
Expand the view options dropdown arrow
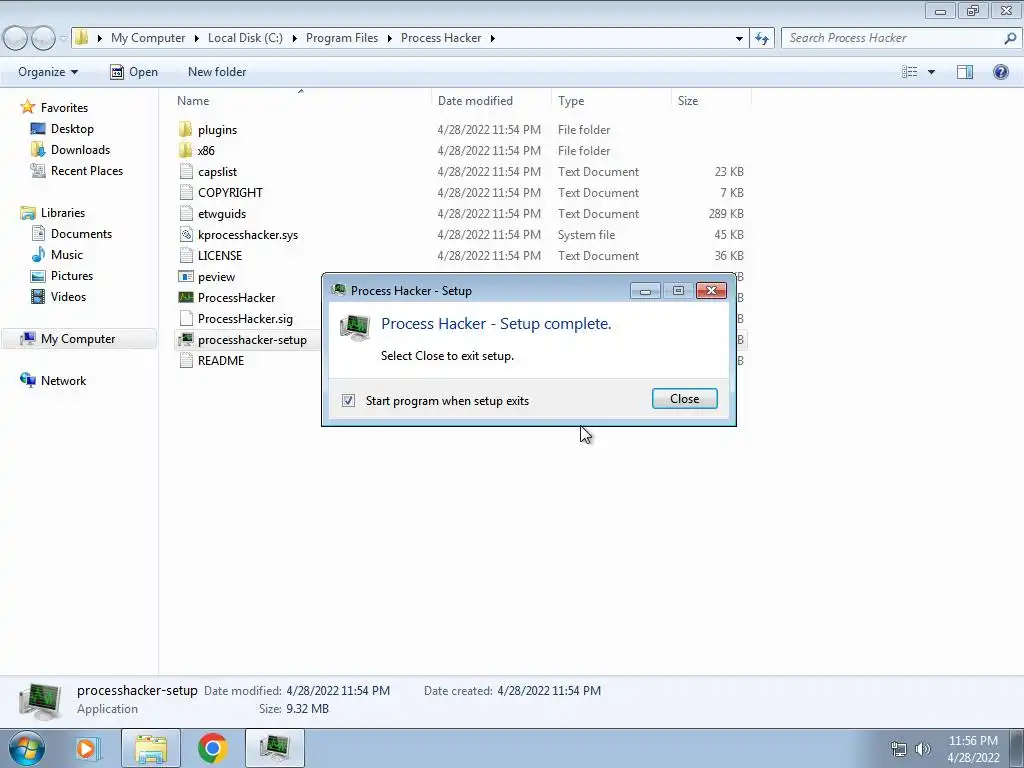coord(931,72)
